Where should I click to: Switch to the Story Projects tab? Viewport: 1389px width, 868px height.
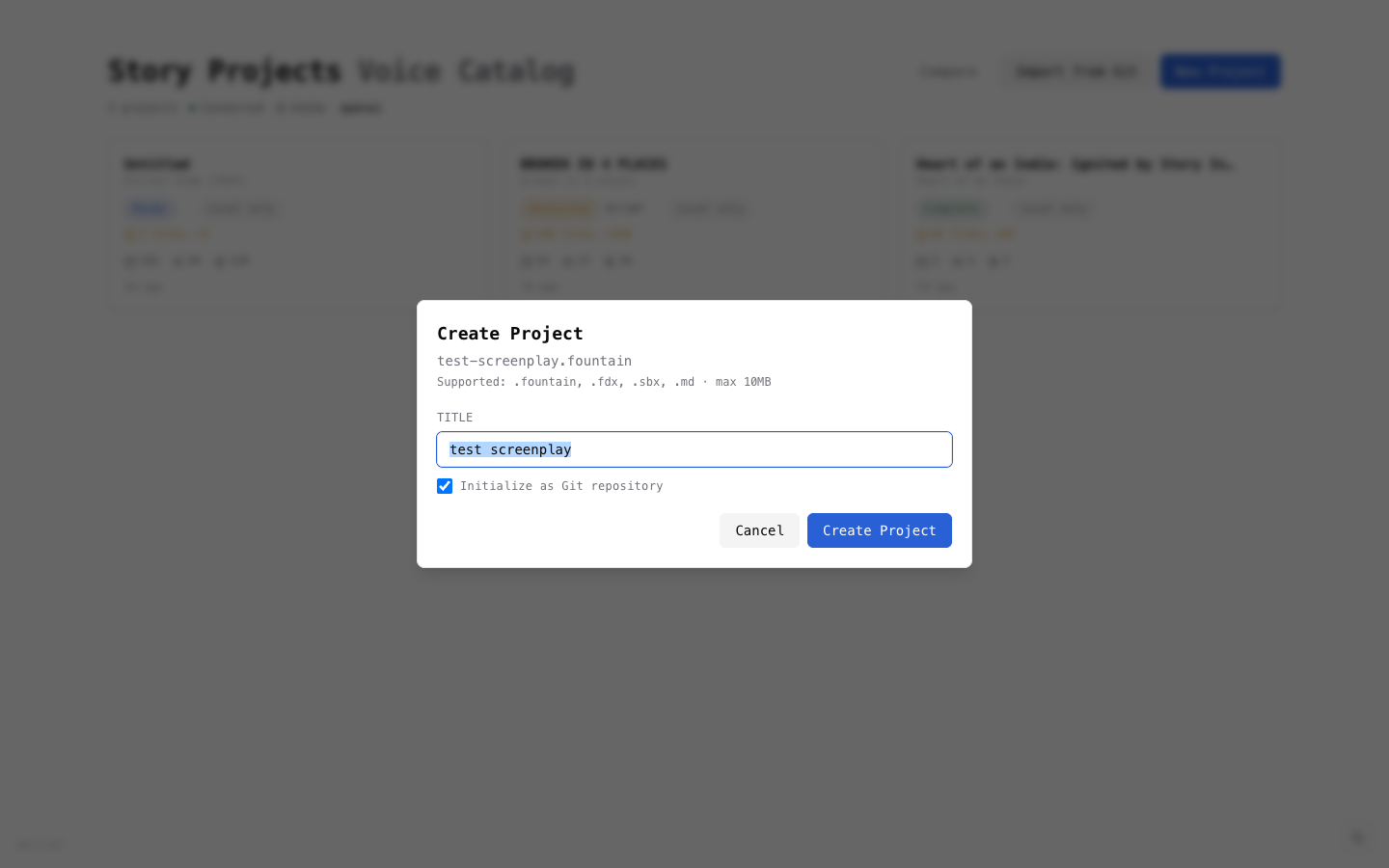point(226,70)
